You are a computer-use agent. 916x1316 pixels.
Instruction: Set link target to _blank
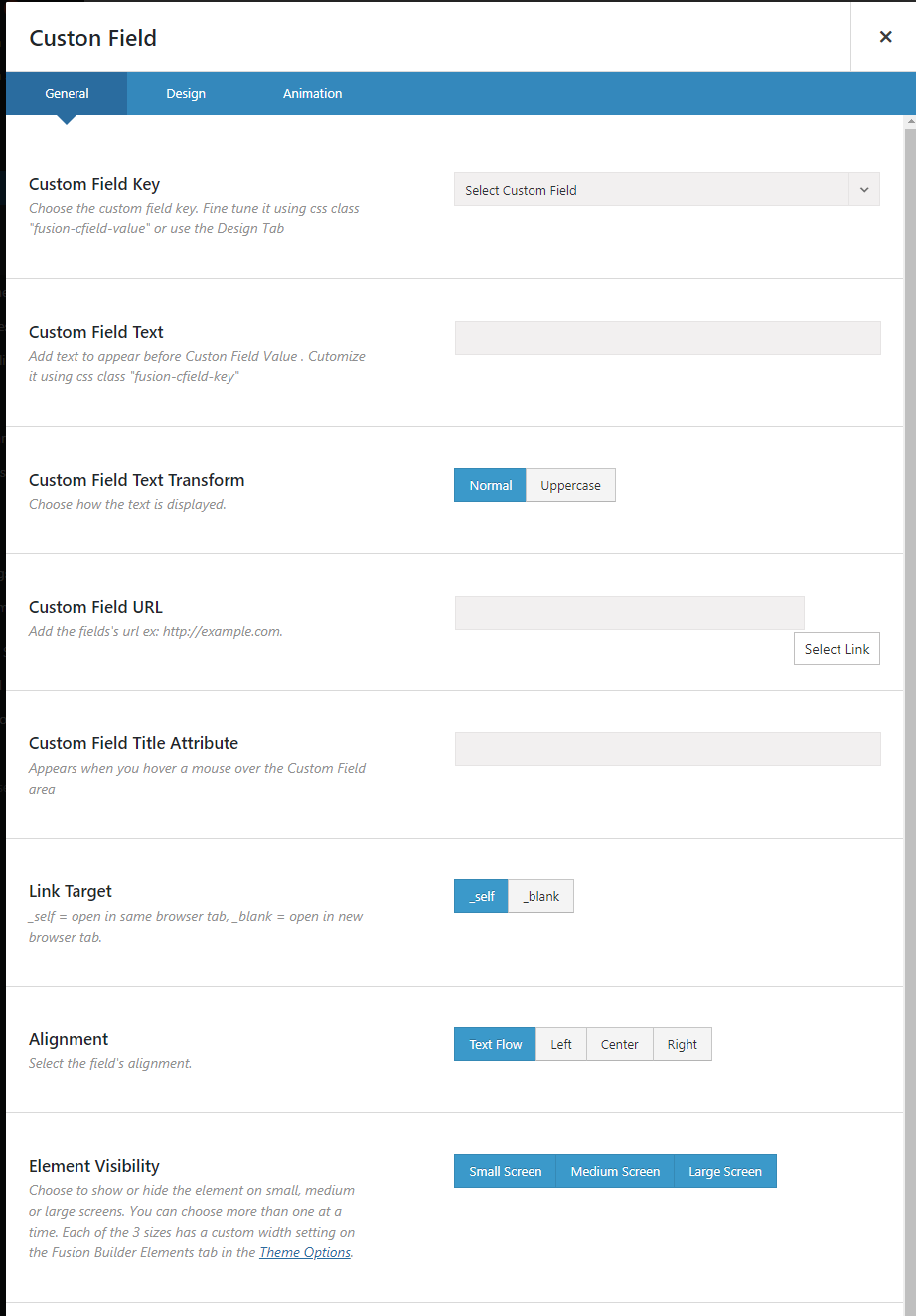tap(540, 896)
